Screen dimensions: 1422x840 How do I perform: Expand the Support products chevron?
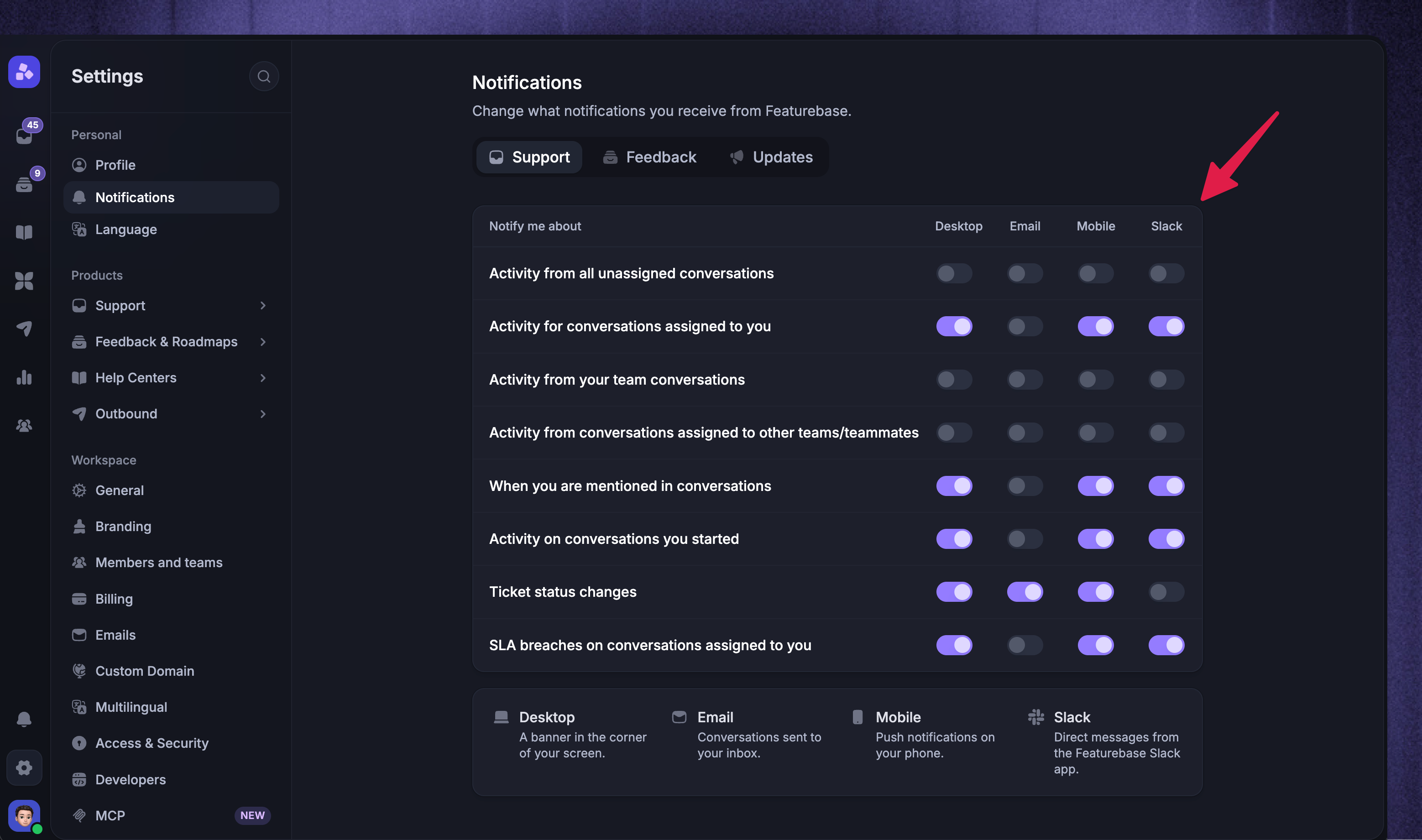pyautogui.click(x=263, y=306)
